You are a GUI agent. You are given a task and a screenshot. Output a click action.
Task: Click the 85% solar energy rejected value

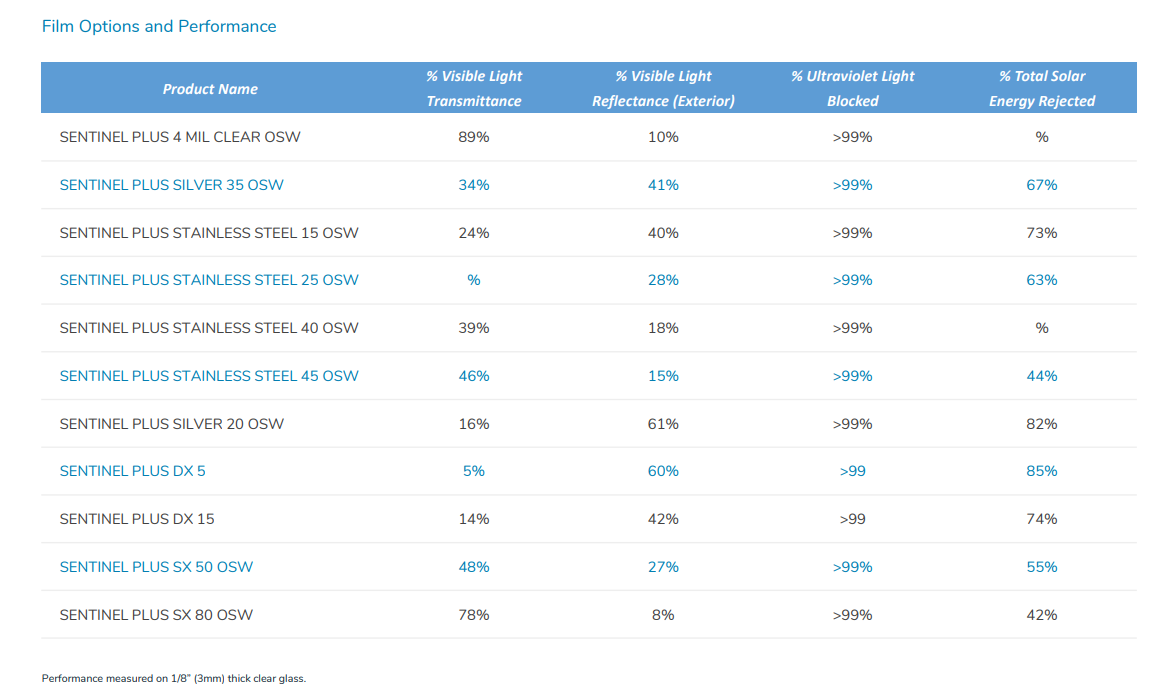[1041, 471]
